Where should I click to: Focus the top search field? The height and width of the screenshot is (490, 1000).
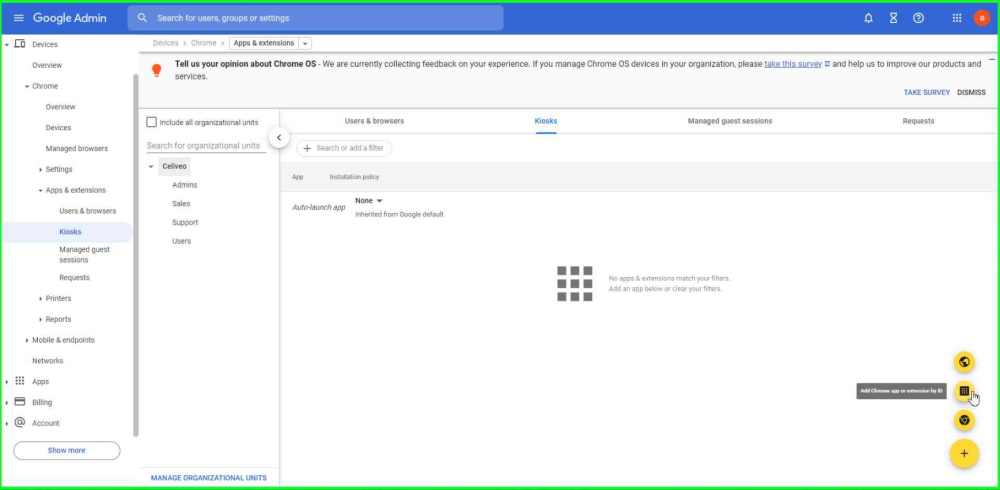tap(315, 18)
